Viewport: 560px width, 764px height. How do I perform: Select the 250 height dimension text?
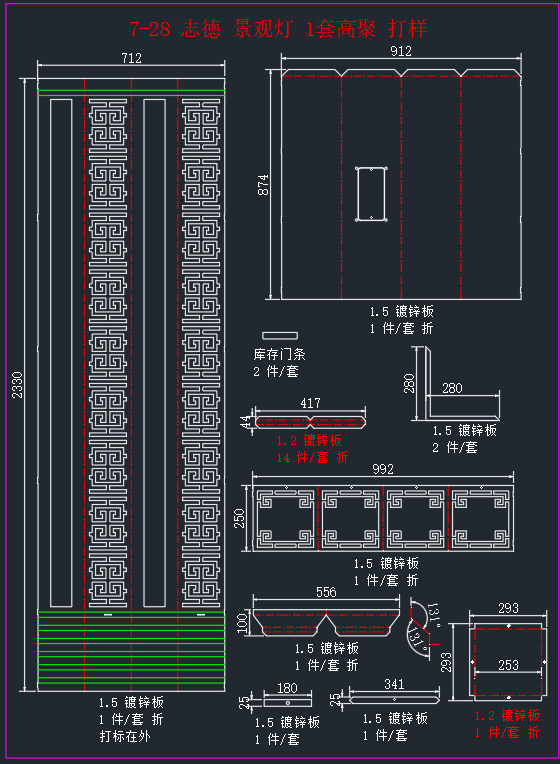pos(239,518)
